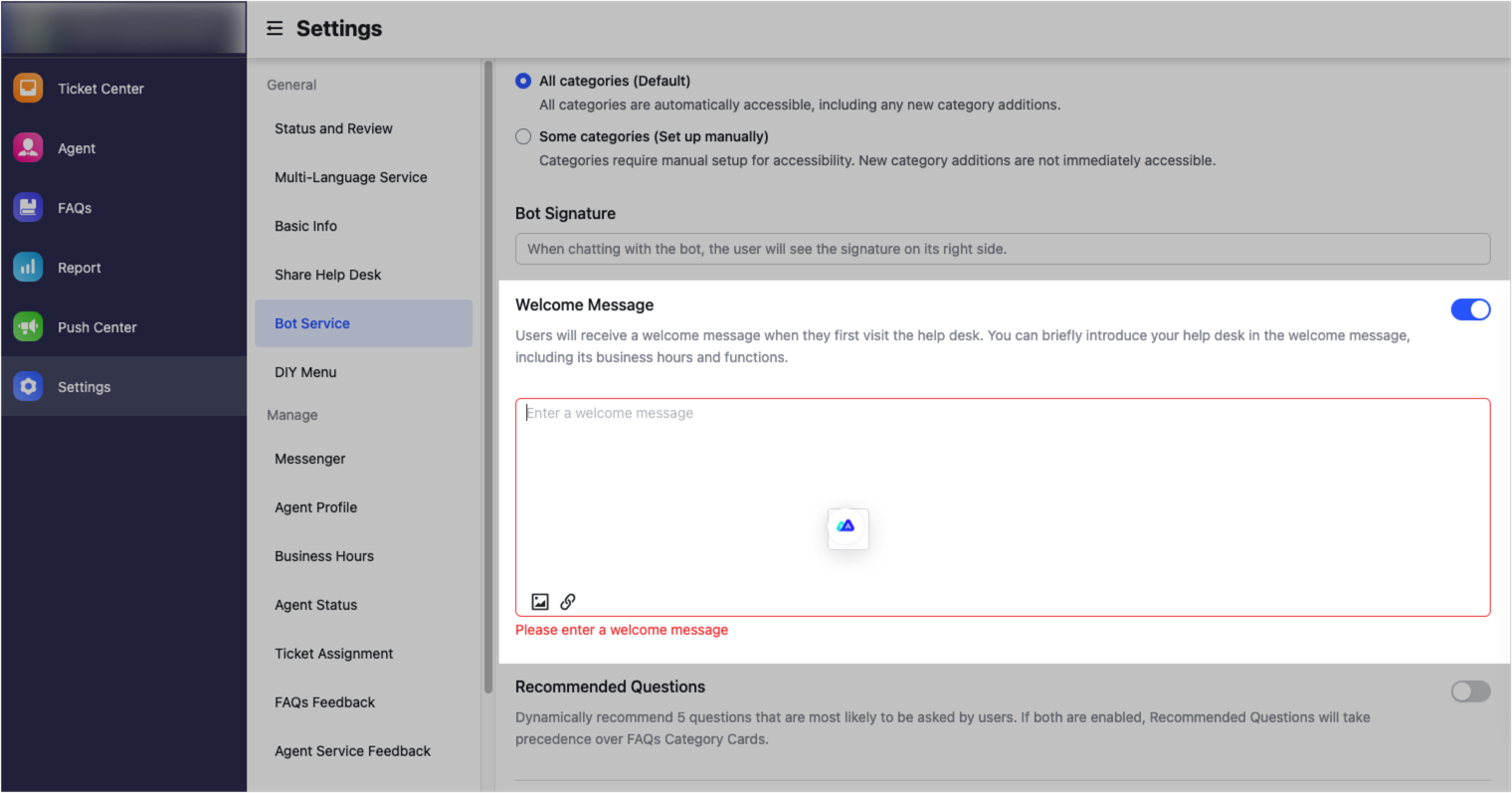
Task: Click the 'Please enter a welcome message' error text
Action: click(x=622, y=630)
